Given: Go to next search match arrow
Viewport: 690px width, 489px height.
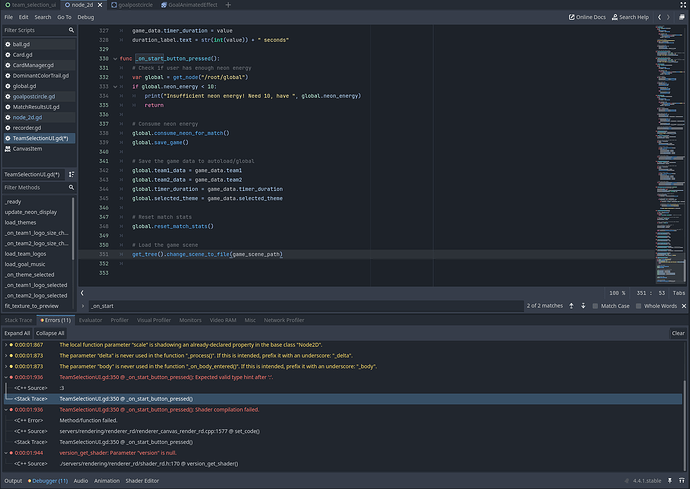Looking at the screenshot, I should pyautogui.click(x=583, y=306).
